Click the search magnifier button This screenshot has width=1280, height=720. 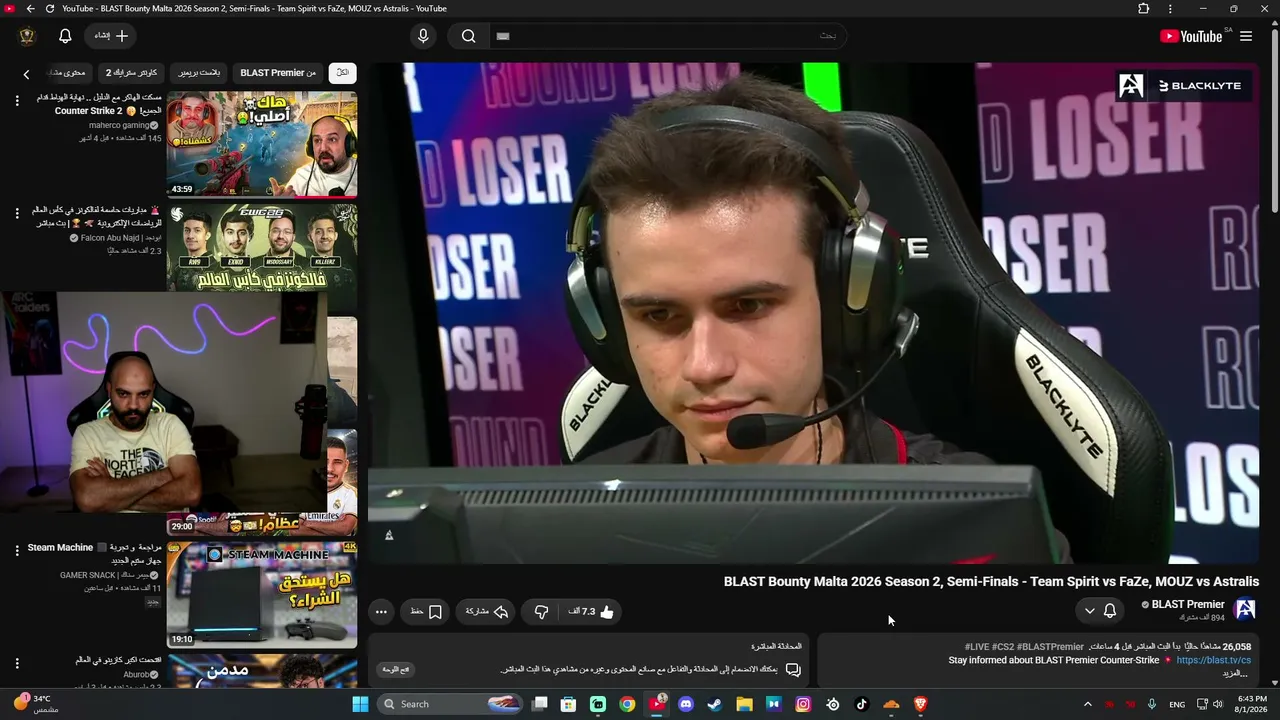468,36
